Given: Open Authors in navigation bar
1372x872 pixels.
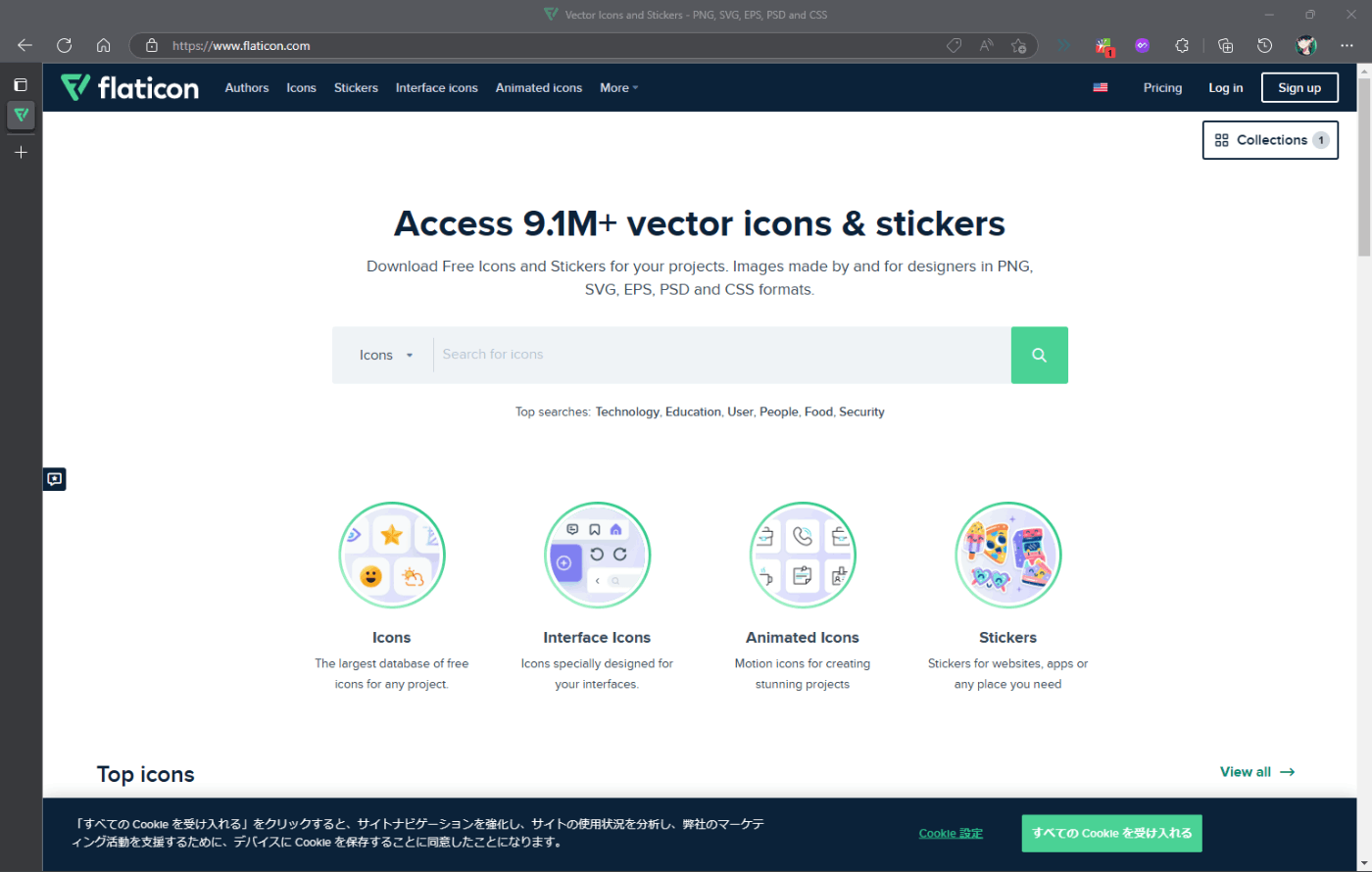Looking at the screenshot, I should click(247, 87).
